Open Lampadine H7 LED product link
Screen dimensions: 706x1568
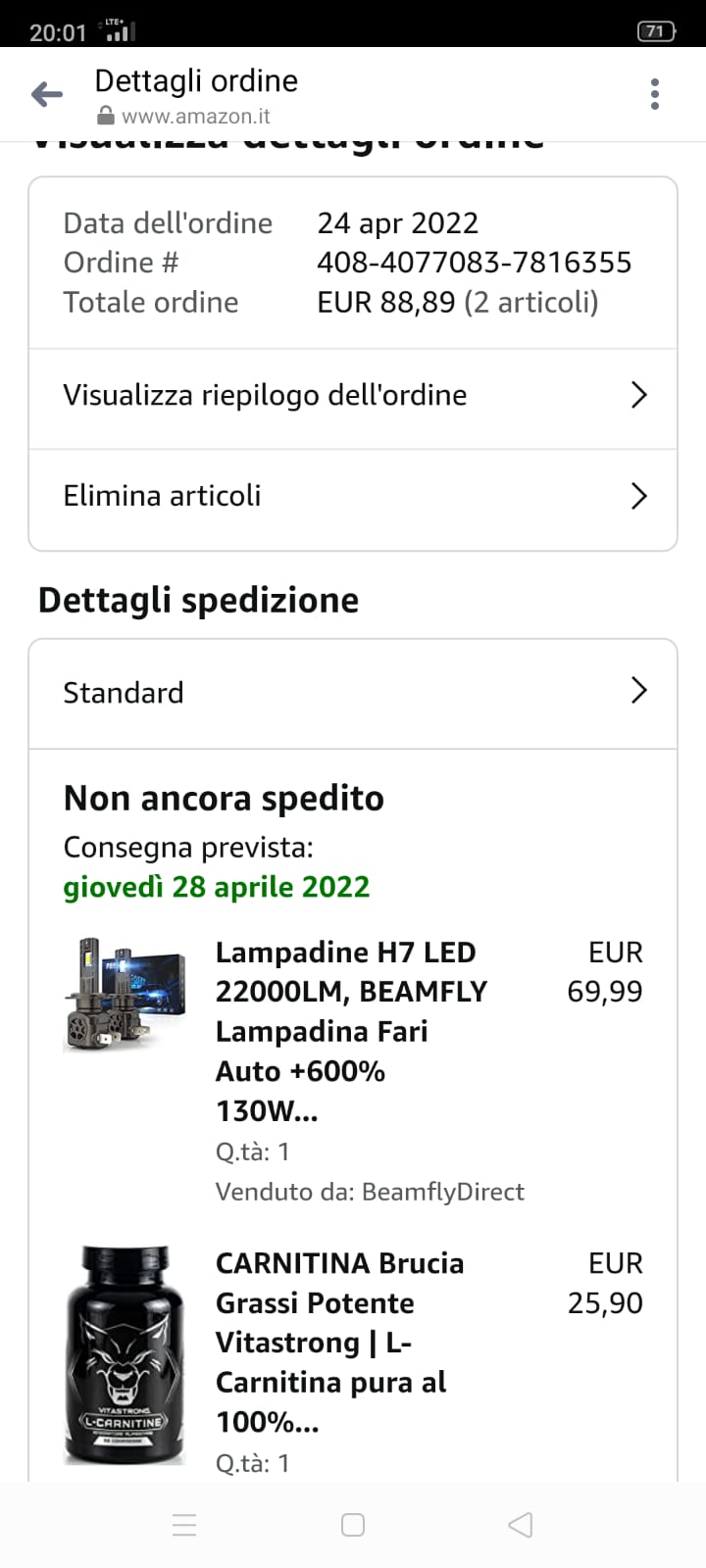[x=350, y=1031]
